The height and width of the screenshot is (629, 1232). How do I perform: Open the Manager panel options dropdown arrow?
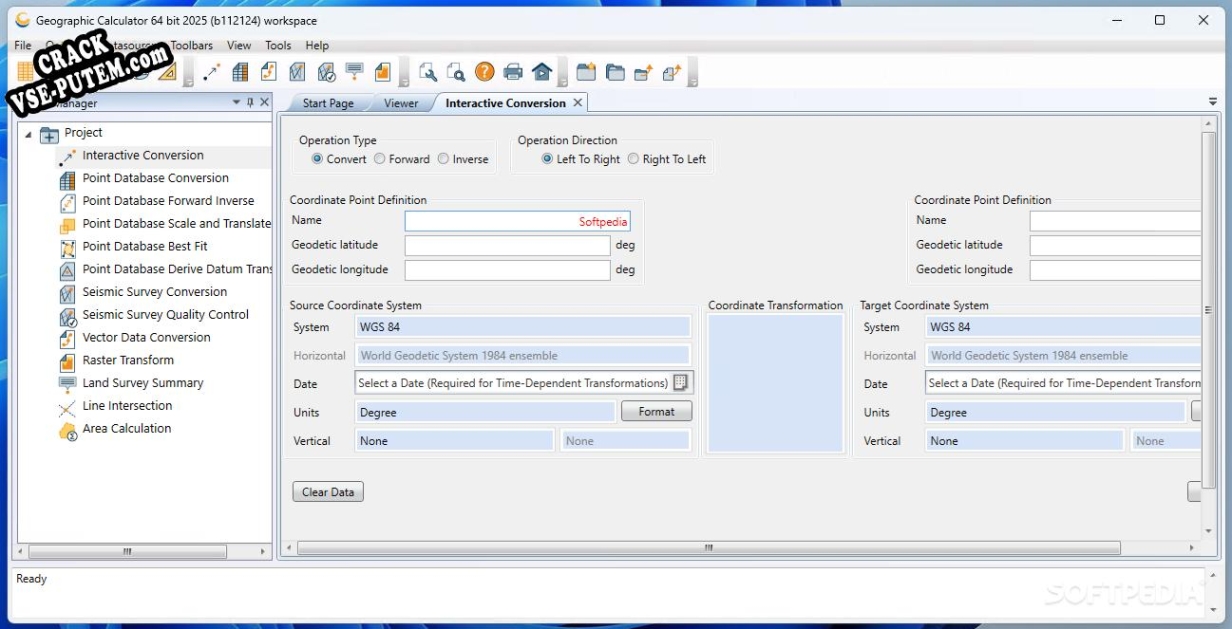(x=237, y=102)
